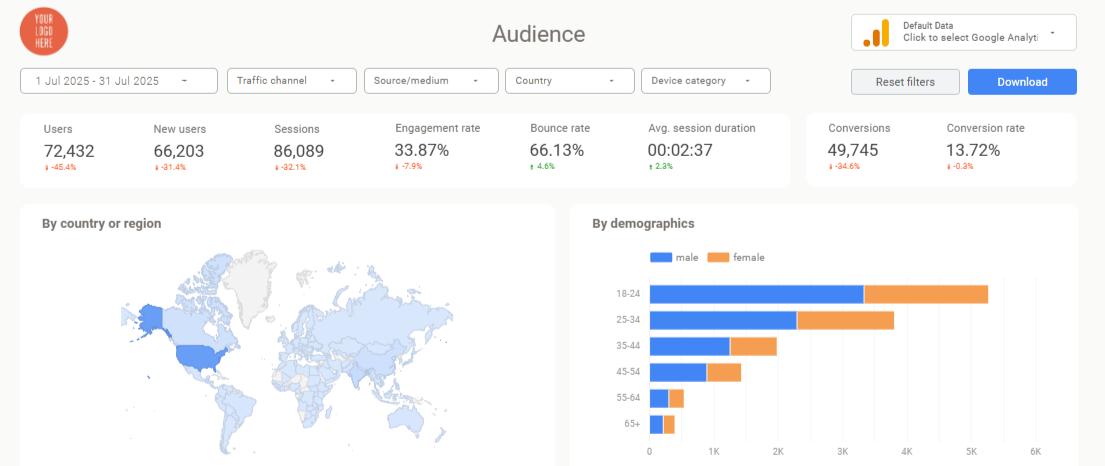The image size is (1105, 466).
Task: Click the Conversions change -34.6%
Action: [844, 166]
